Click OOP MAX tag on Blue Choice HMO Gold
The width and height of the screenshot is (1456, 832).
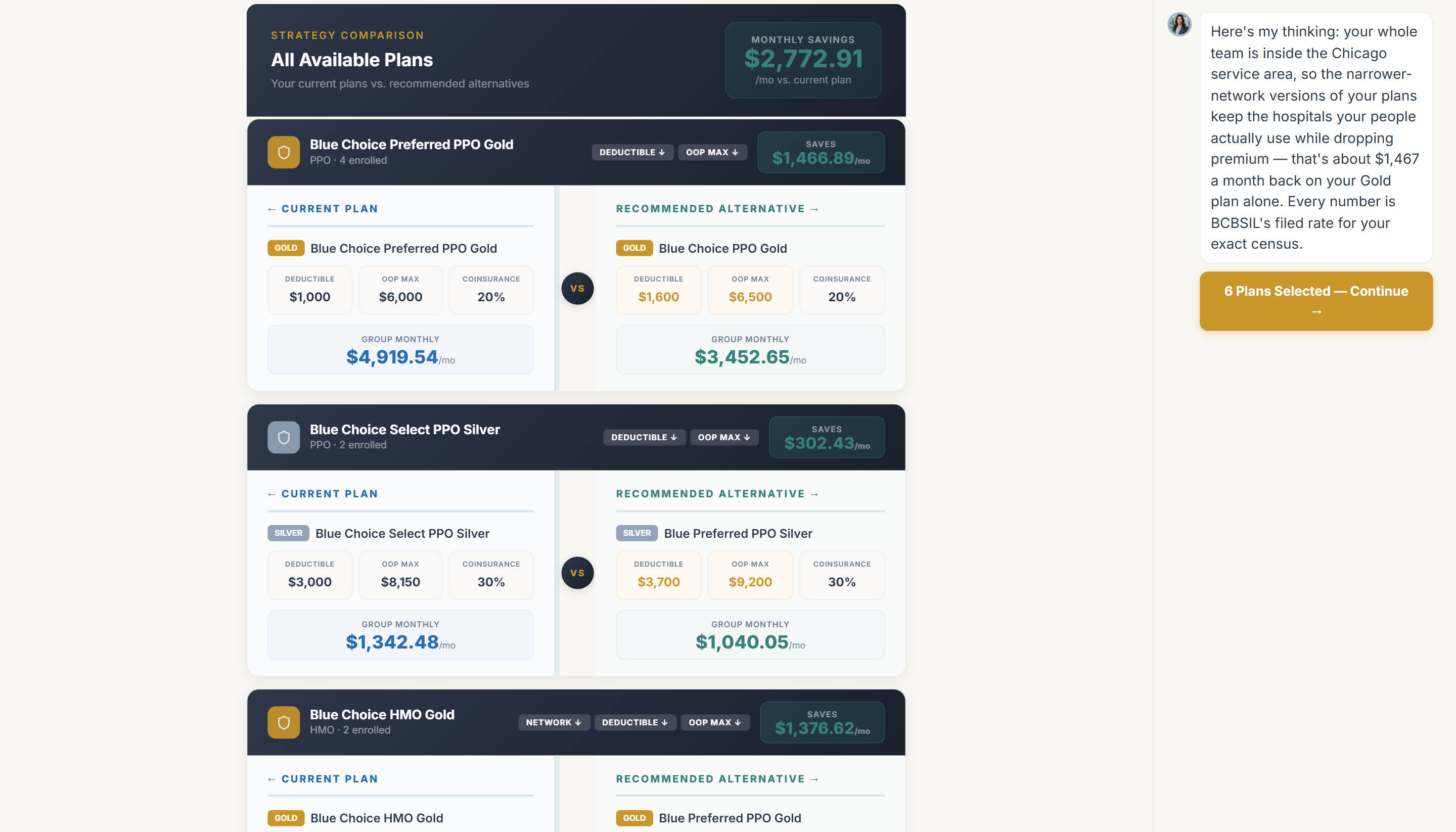tap(715, 722)
